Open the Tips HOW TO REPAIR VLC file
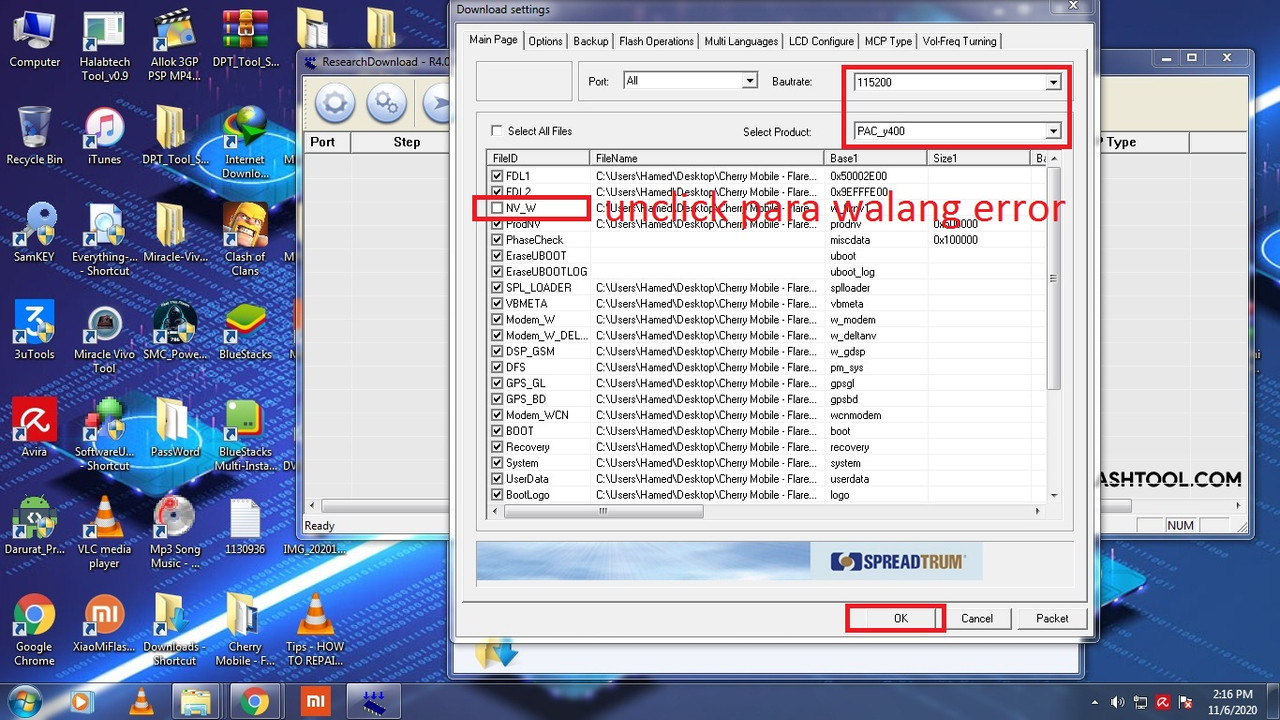1280x720 pixels. [316, 630]
